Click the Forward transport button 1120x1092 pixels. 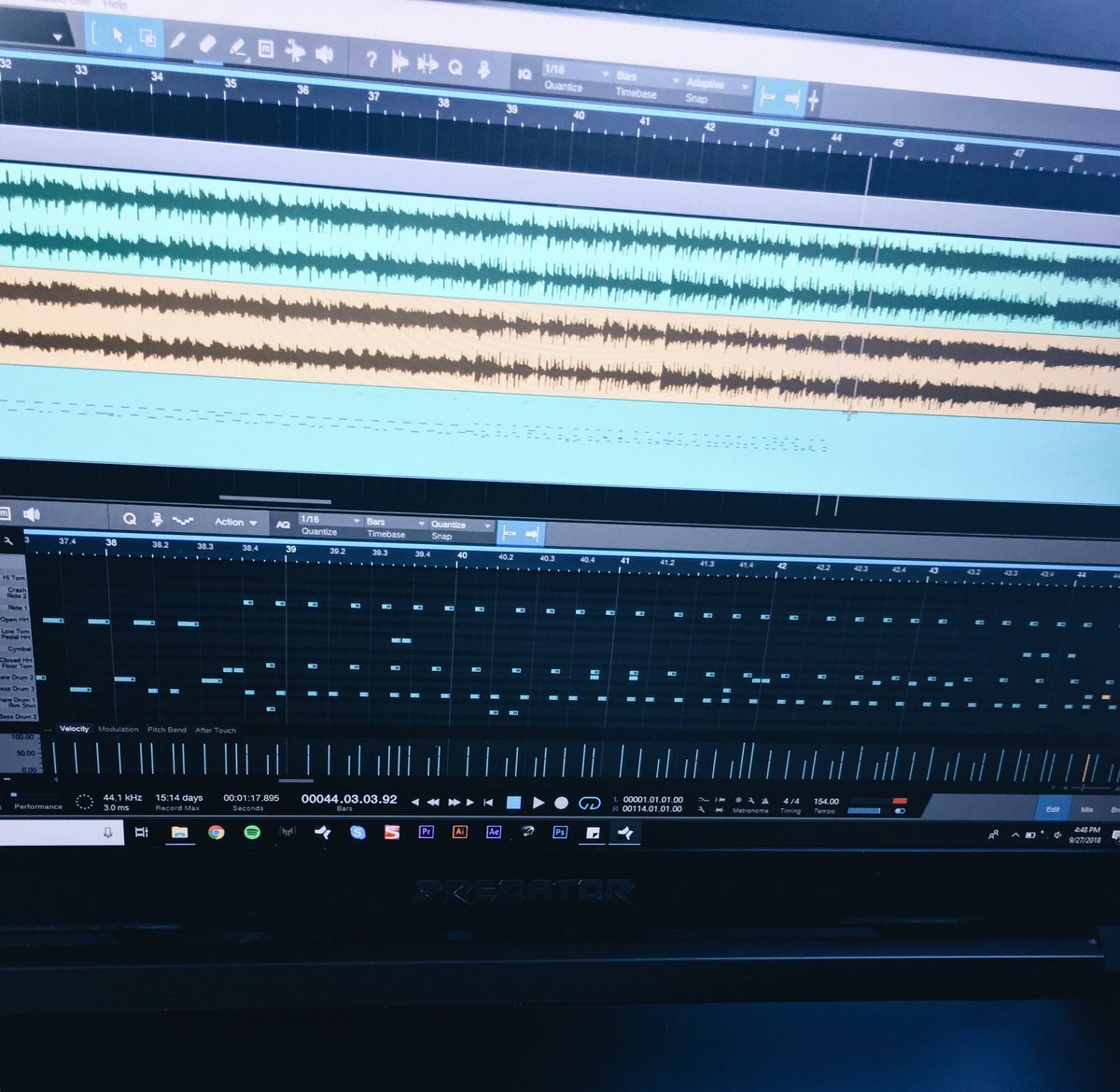tap(455, 802)
